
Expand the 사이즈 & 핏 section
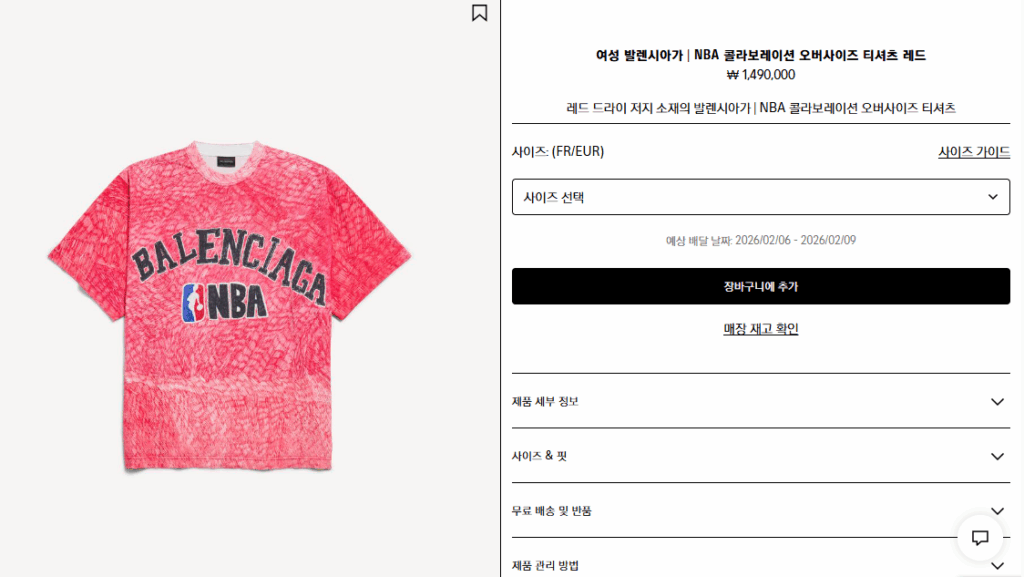761,456
